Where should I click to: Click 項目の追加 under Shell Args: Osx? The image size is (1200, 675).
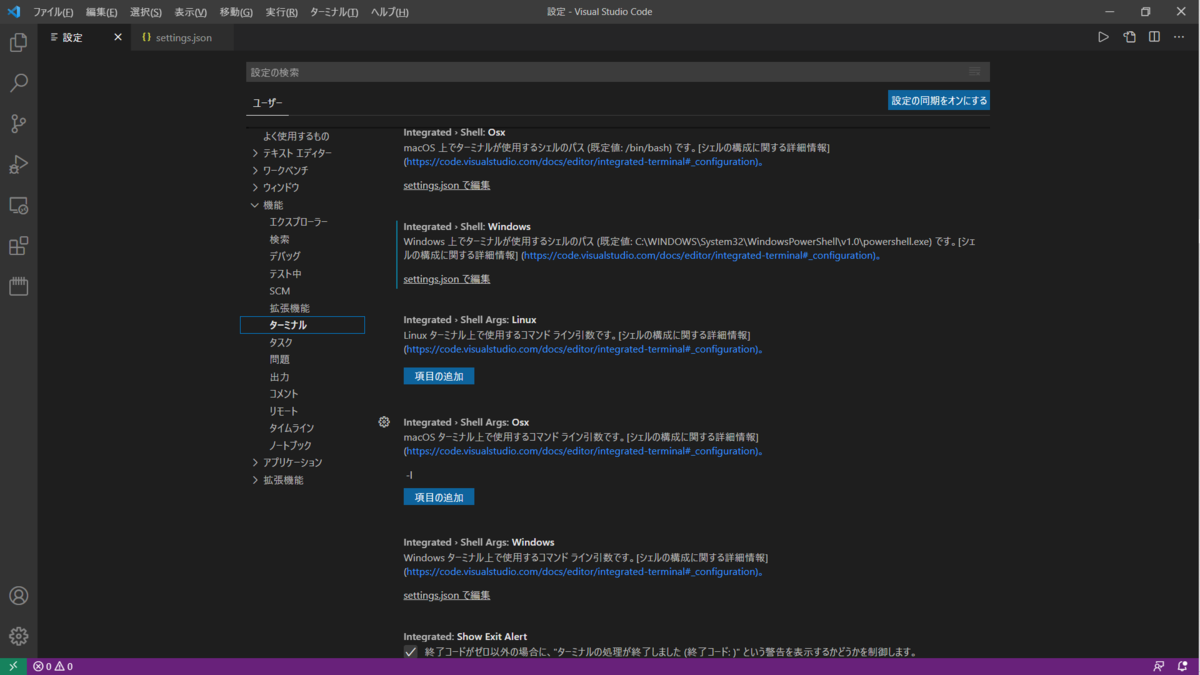pos(439,497)
